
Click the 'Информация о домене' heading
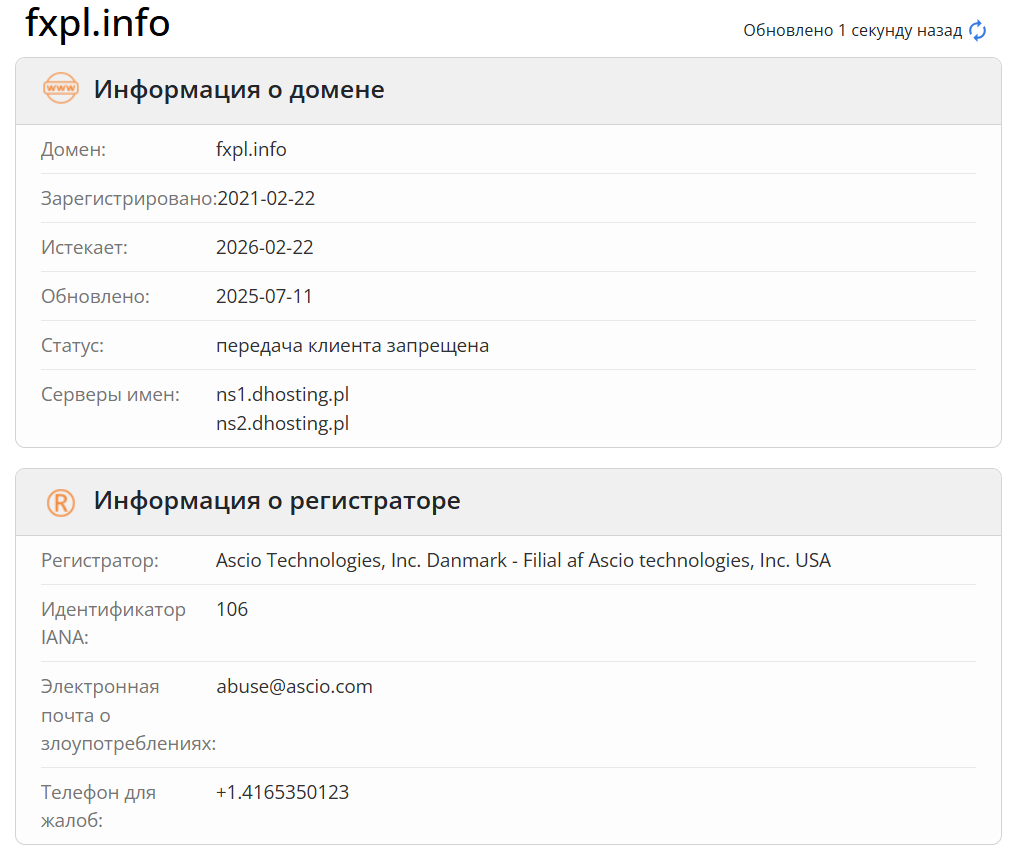[239, 89]
